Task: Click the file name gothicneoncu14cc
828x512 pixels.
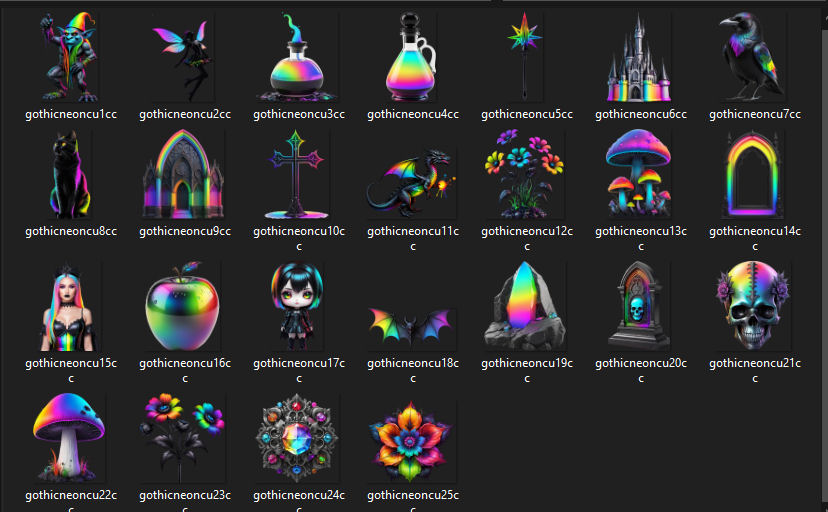Action: click(x=755, y=238)
